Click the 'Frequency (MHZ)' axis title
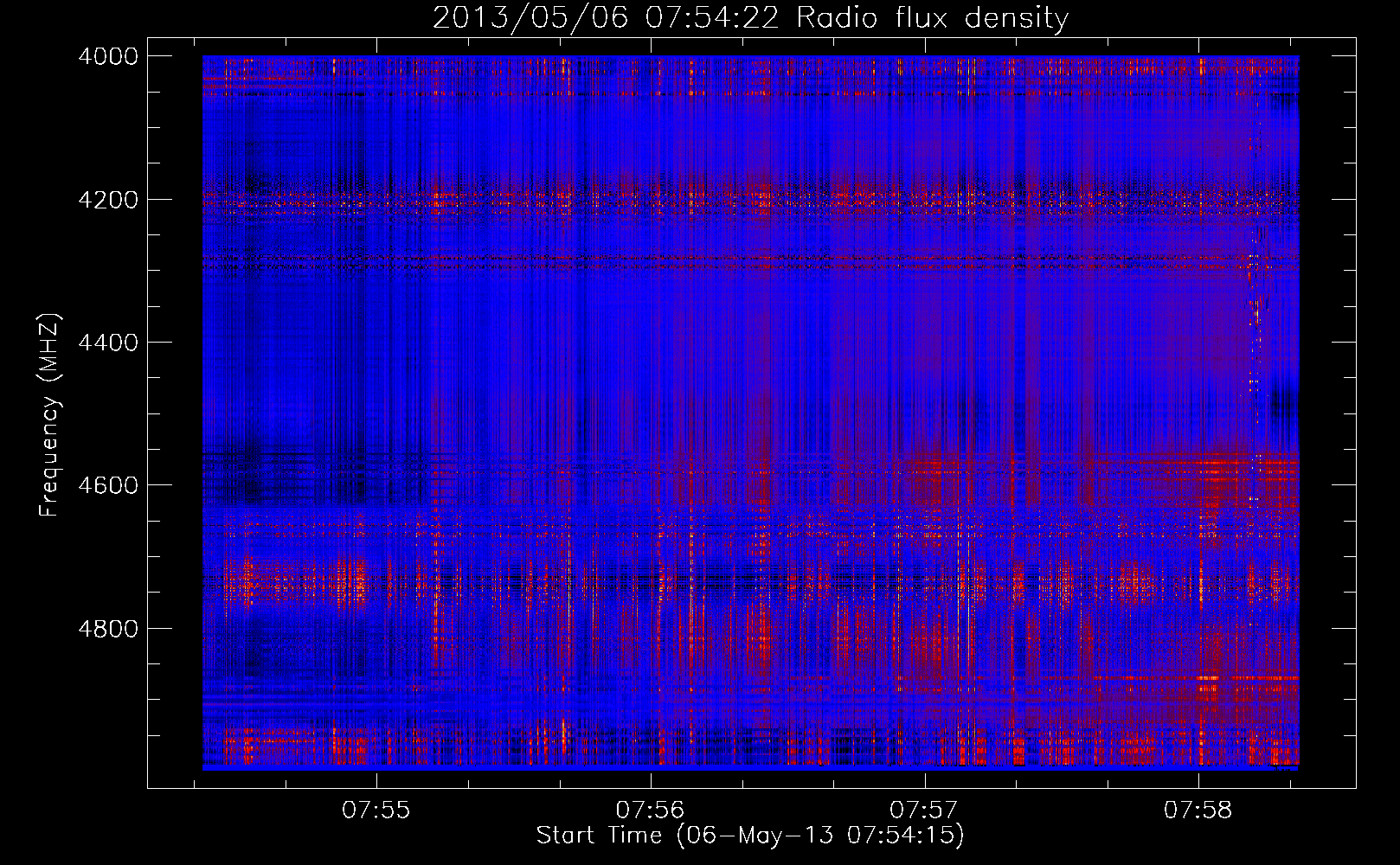 [49, 414]
